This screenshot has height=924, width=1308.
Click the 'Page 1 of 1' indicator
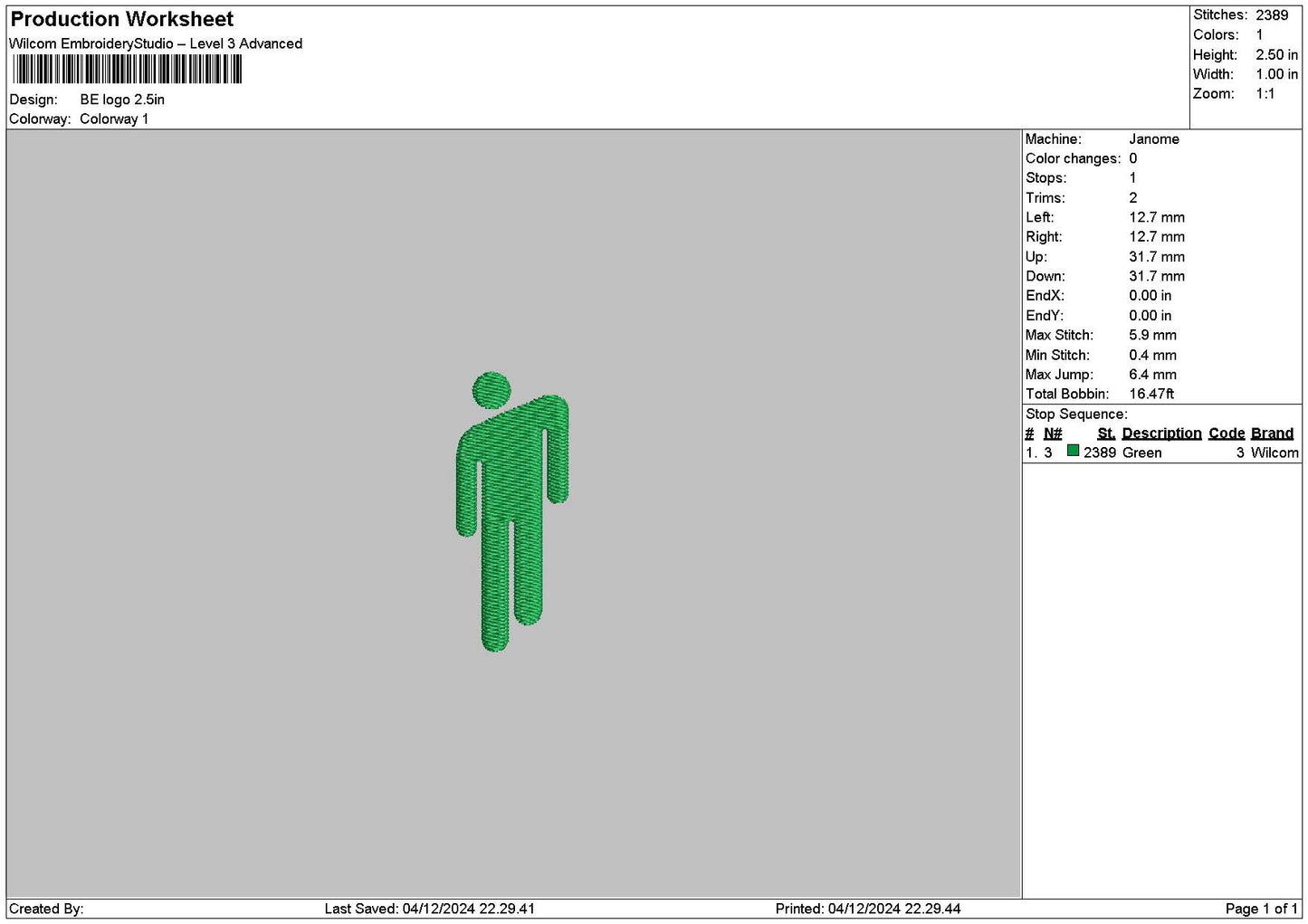pyautogui.click(x=1262, y=909)
